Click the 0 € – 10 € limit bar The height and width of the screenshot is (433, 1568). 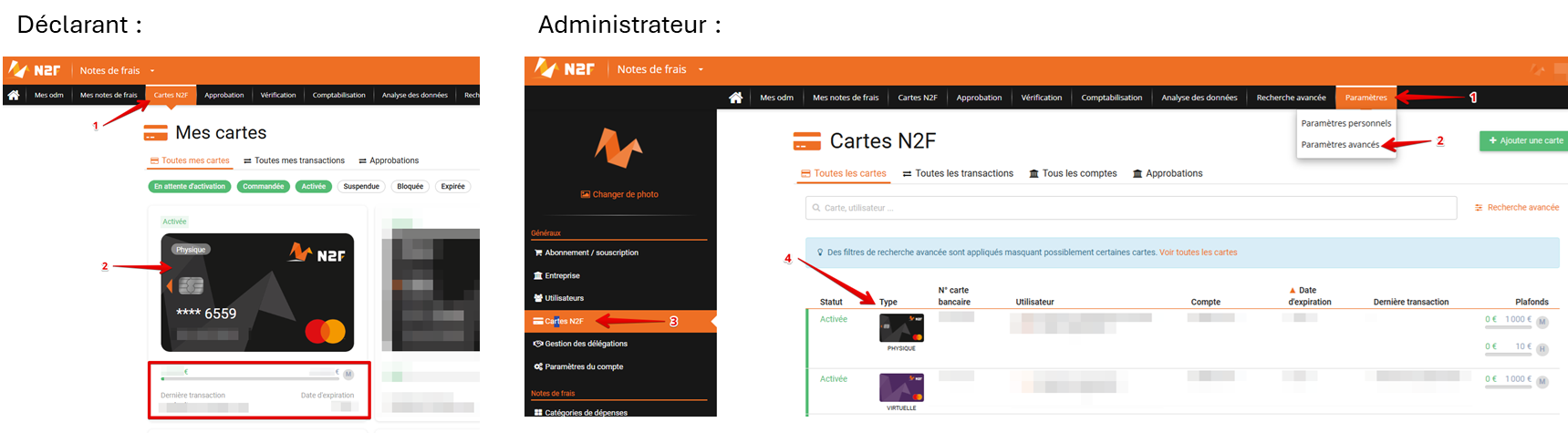[x=1508, y=355]
